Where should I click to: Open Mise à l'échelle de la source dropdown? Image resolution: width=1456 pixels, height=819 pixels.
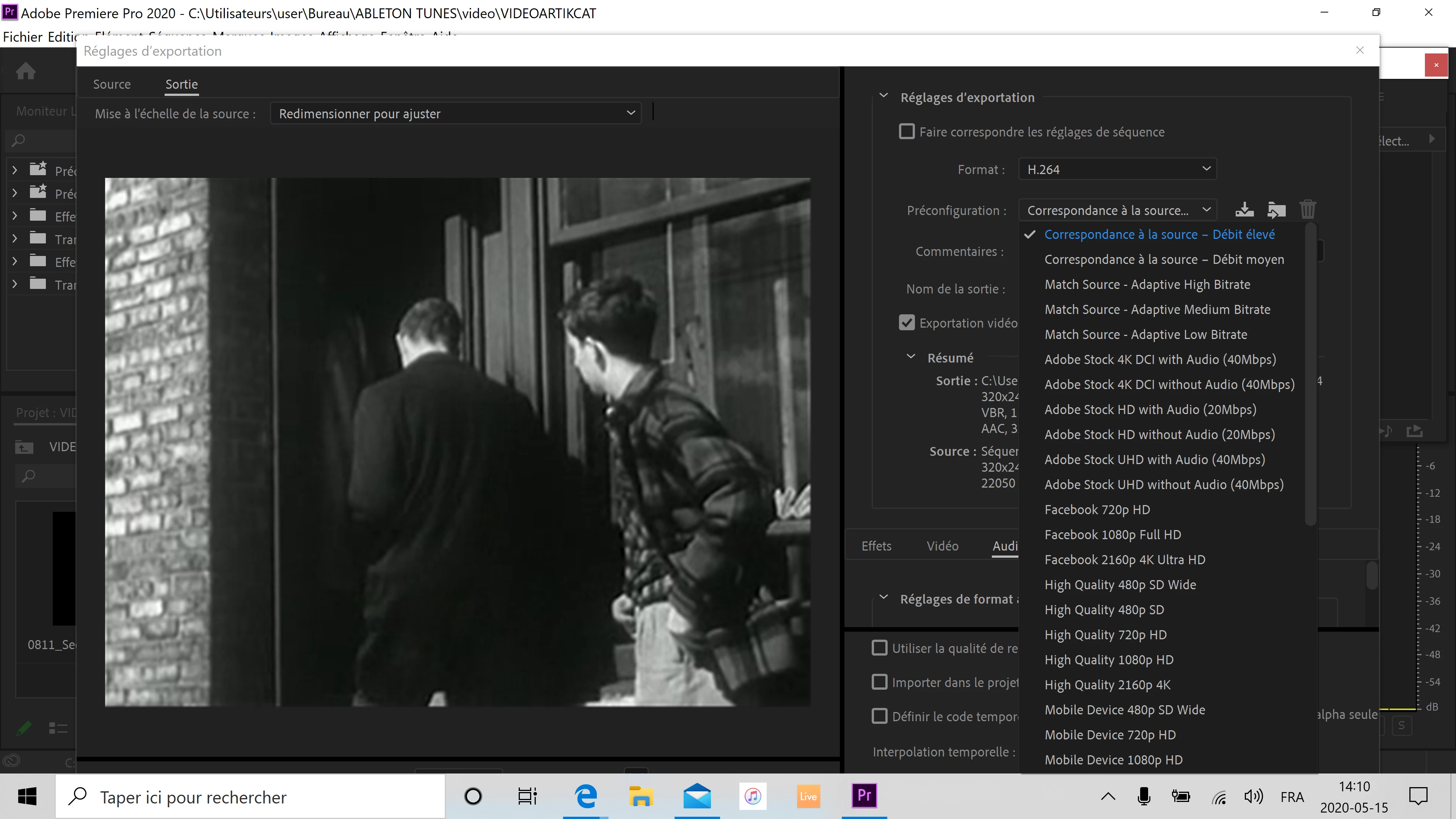coord(455,114)
